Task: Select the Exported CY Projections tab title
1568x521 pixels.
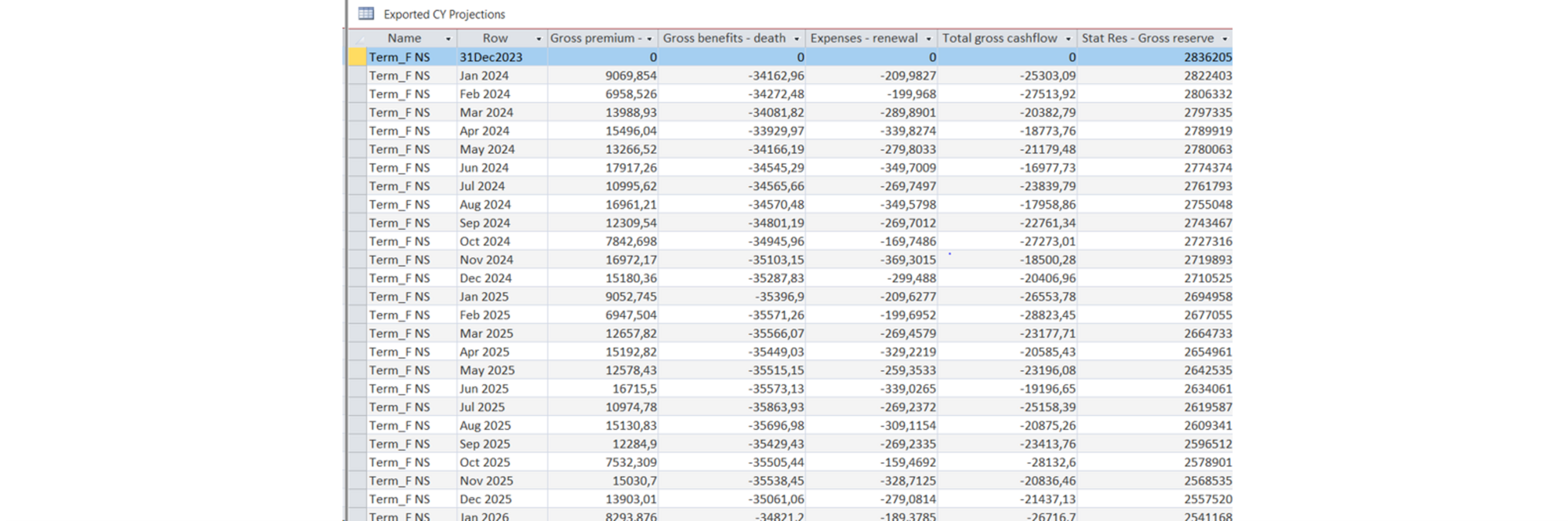Action: pyautogui.click(x=444, y=14)
